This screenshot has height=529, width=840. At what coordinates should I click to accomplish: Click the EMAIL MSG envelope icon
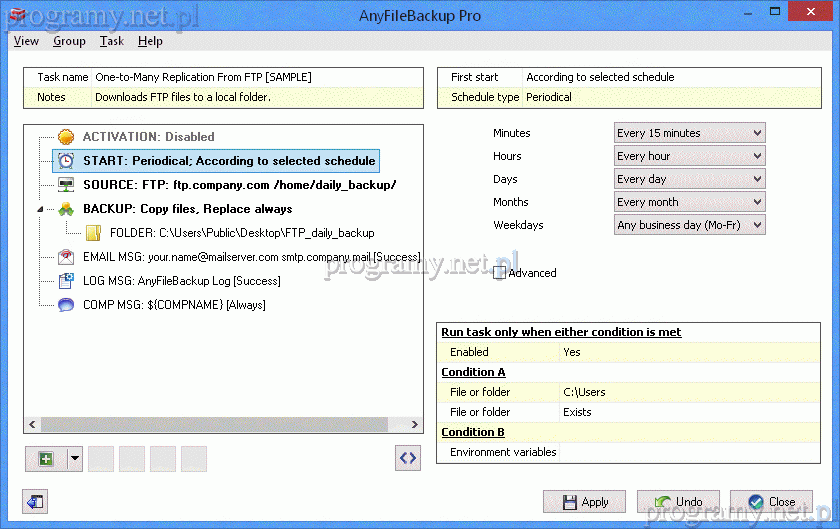click(66, 257)
